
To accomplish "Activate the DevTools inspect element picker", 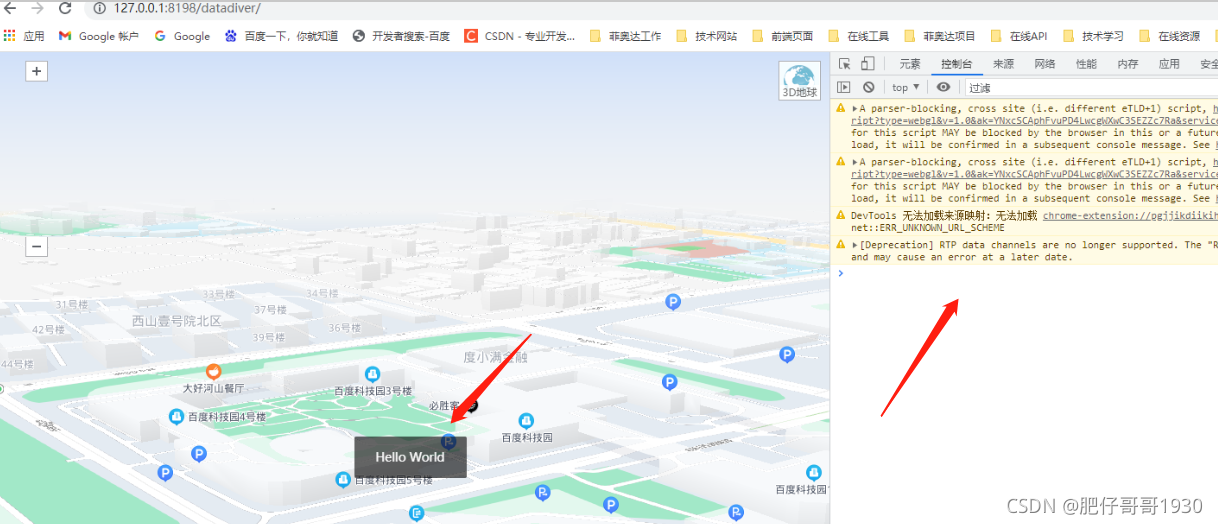I will [845, 64].
